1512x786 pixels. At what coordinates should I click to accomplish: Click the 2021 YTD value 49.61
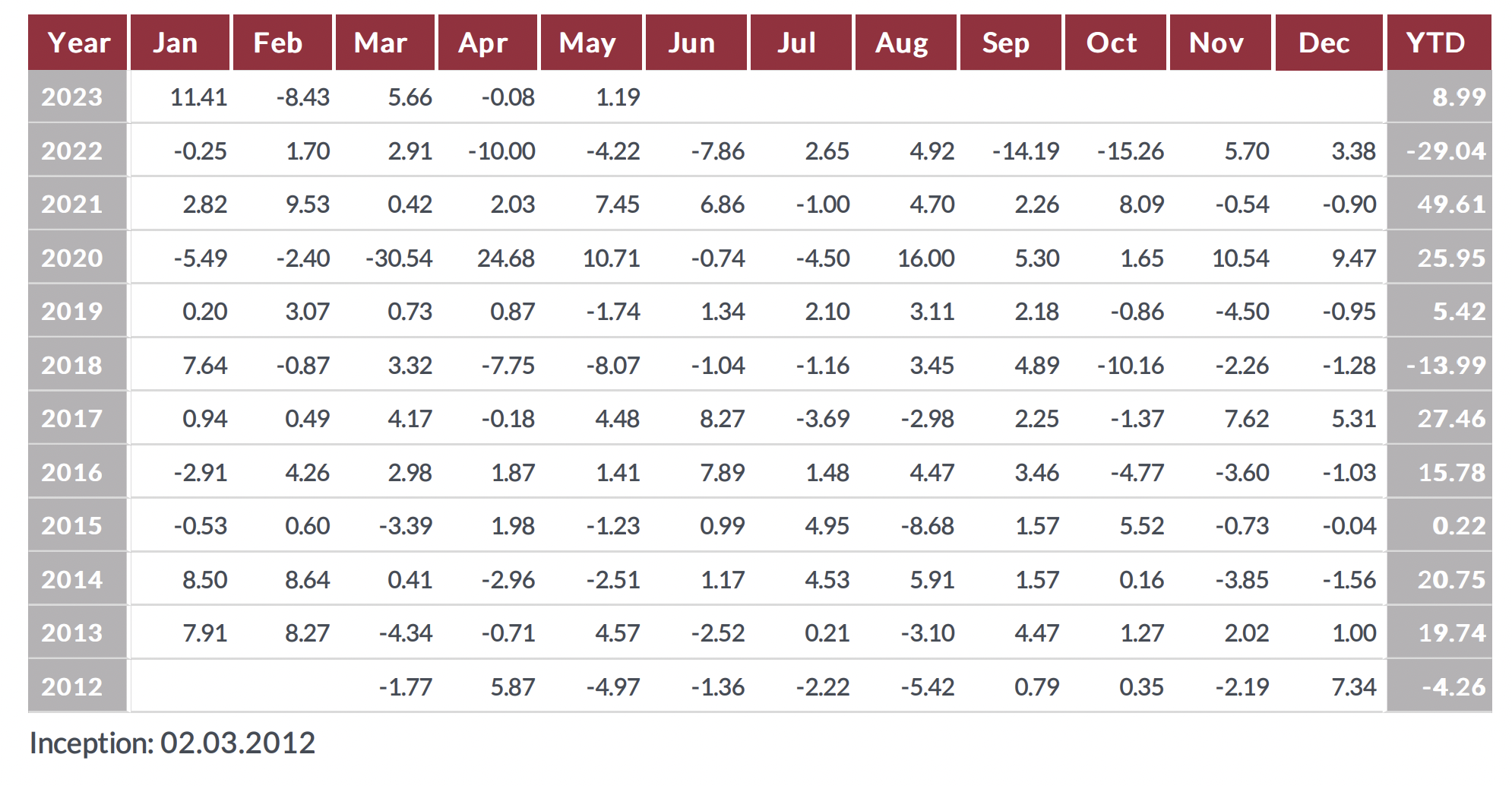click(x=1451, y=204)
